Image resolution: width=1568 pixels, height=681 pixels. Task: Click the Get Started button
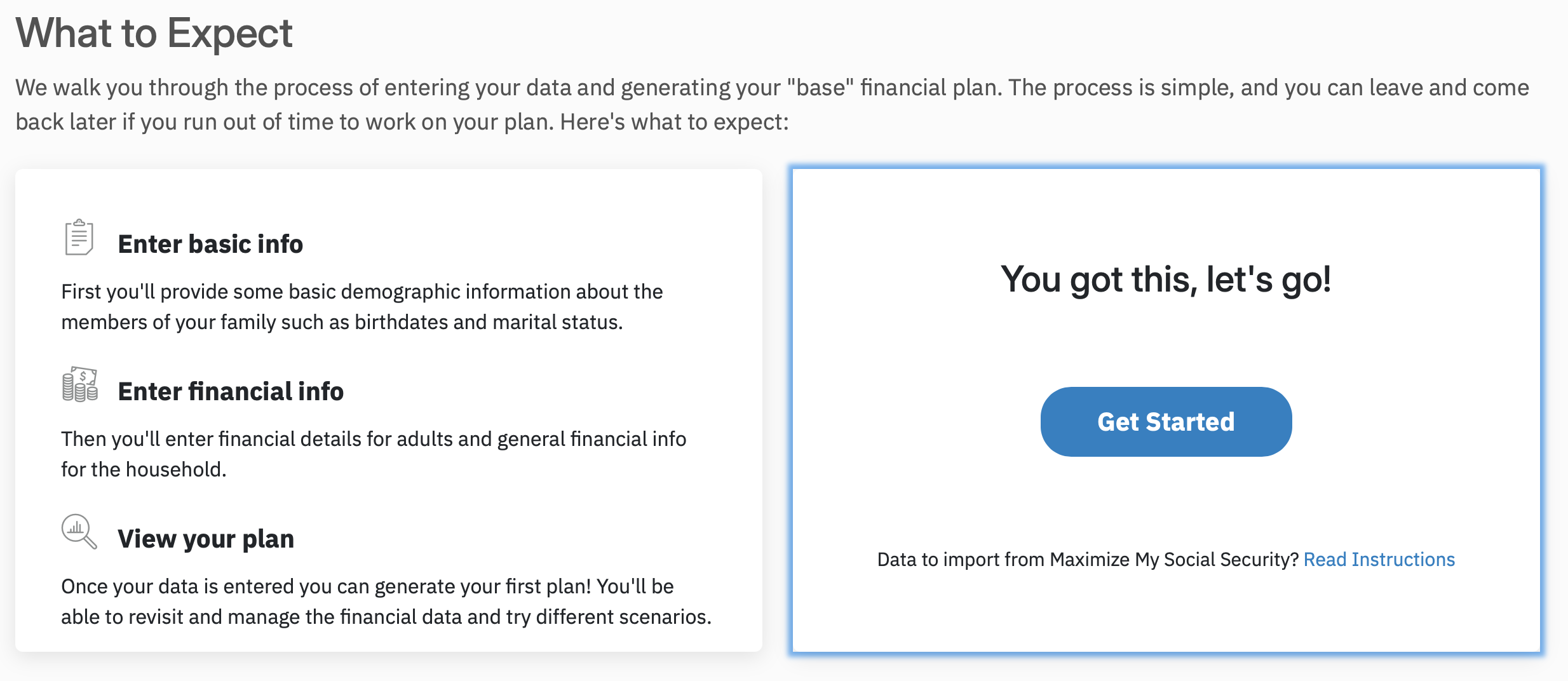1166,422
